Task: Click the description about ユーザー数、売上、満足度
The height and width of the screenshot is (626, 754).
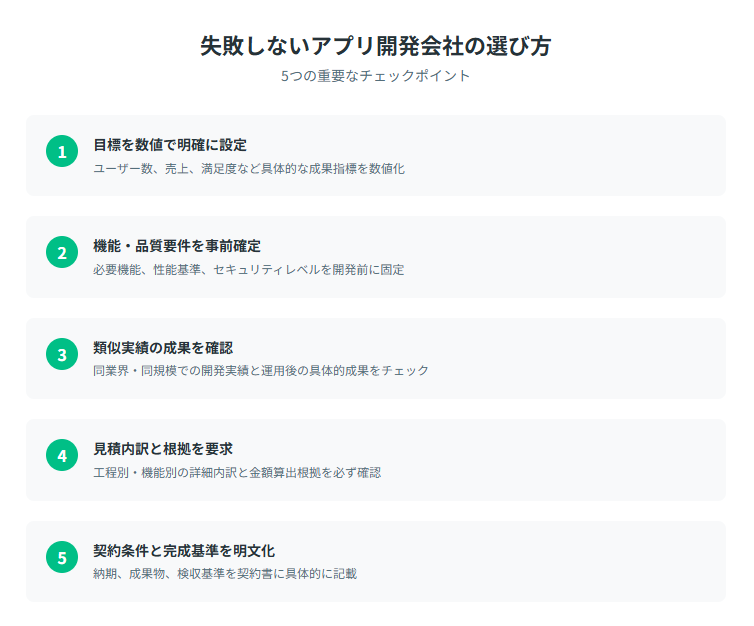Action: click(249, 169)
